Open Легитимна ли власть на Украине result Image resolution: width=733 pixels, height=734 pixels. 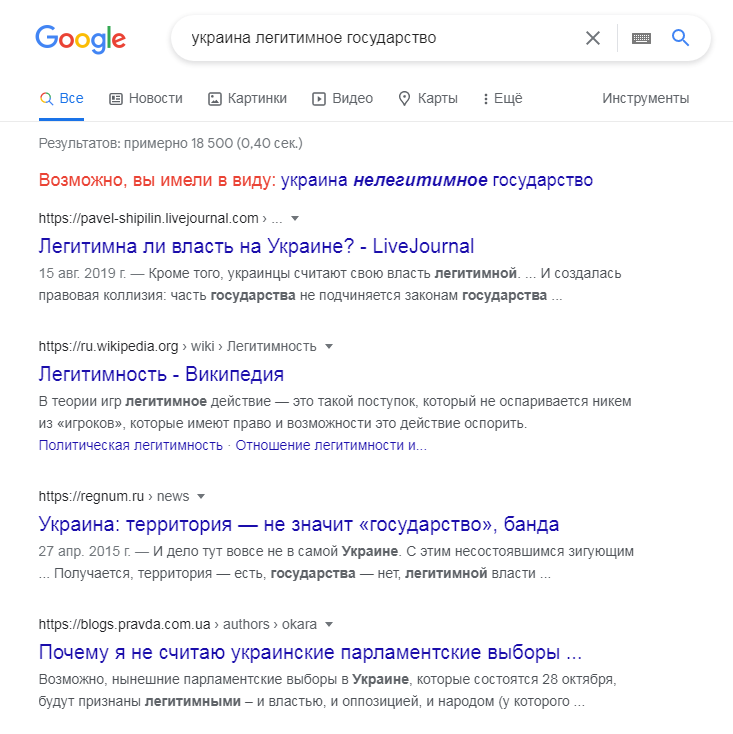256,246
